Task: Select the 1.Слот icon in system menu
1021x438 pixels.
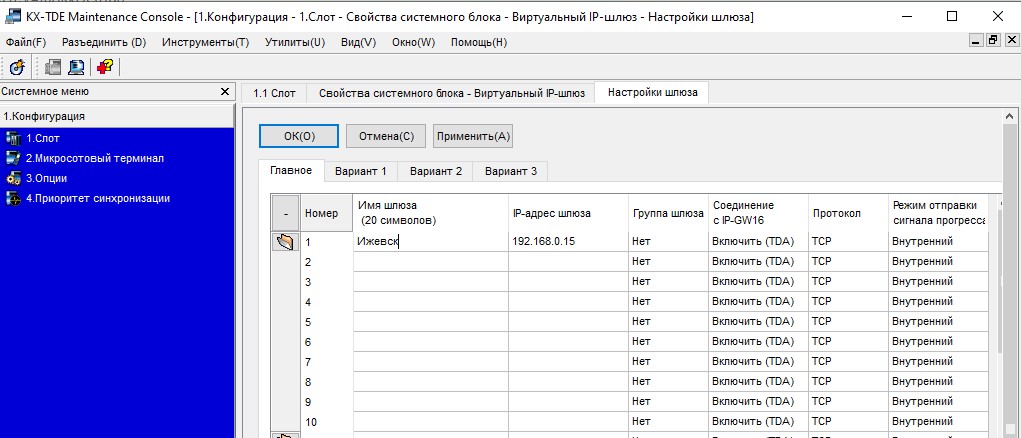Action: click(13, 139)
